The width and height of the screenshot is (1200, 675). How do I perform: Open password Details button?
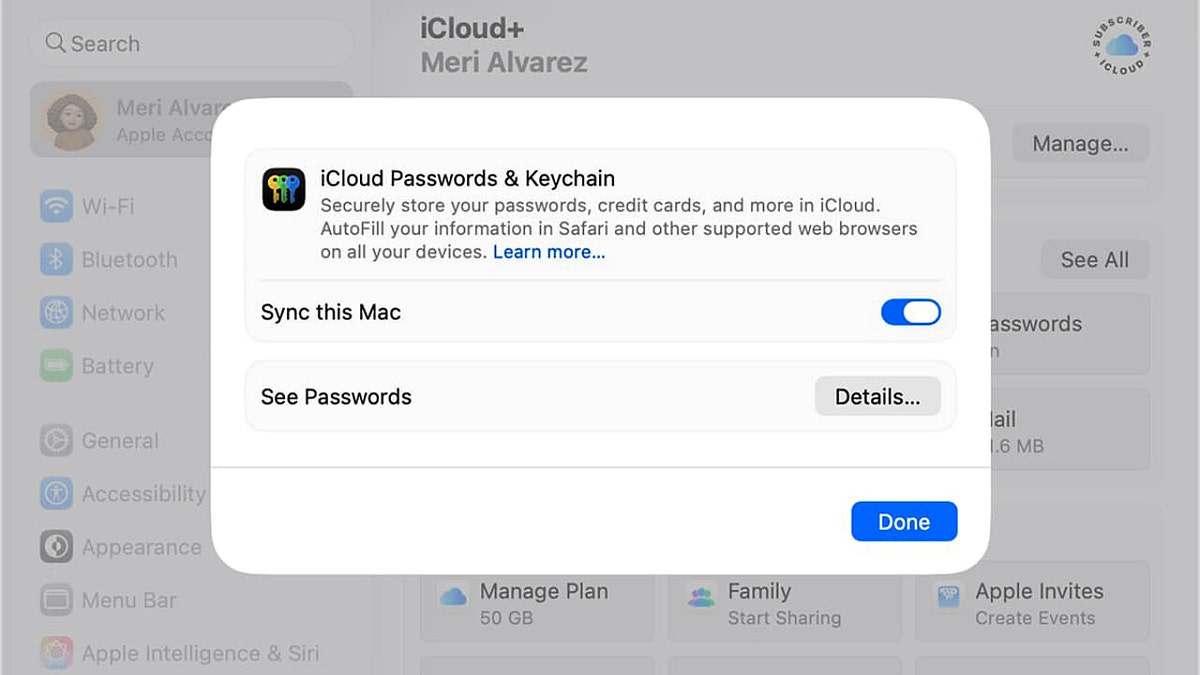point(877,397)
